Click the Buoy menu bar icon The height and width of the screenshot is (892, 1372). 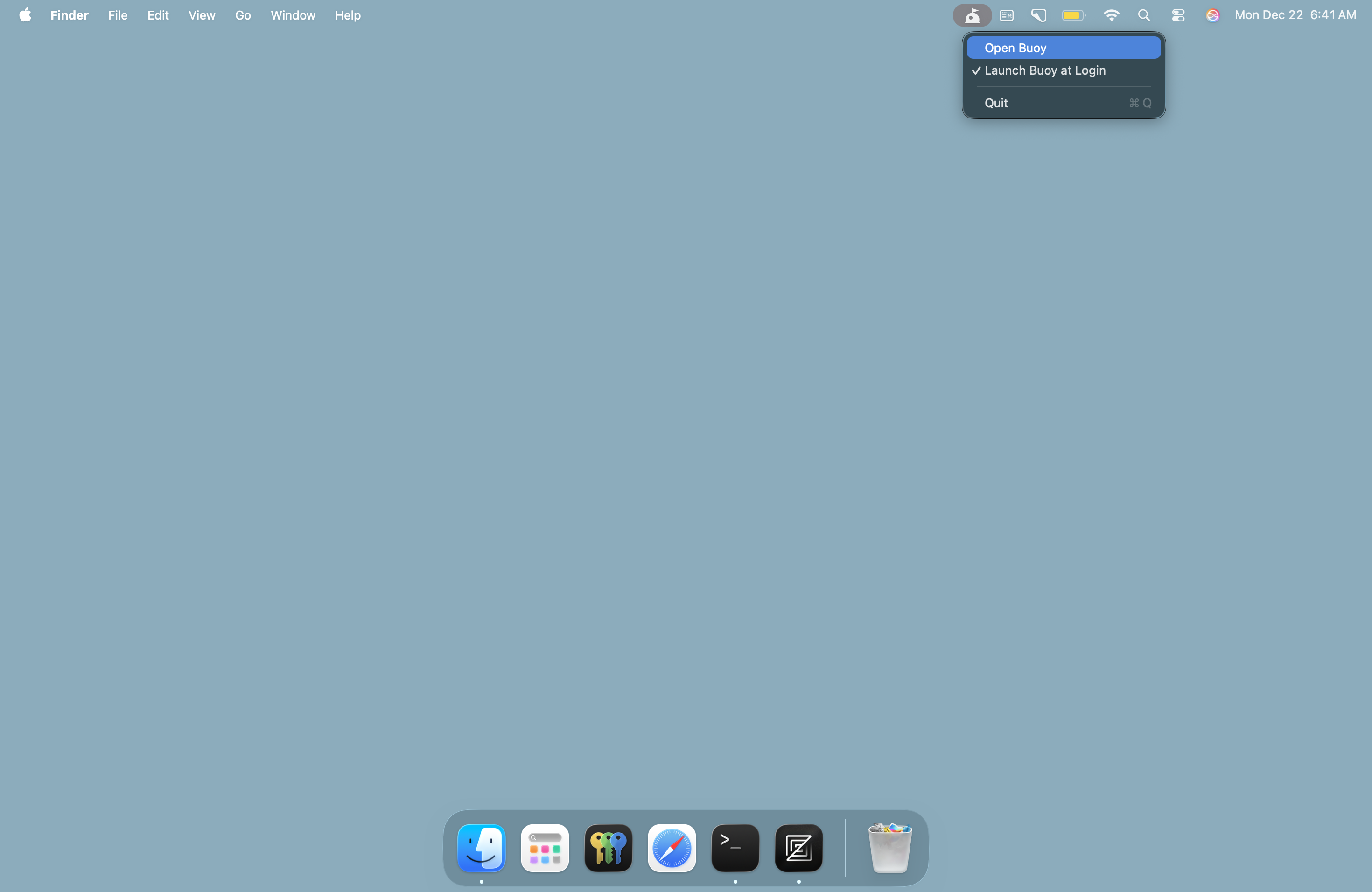[x=972, y=15]
